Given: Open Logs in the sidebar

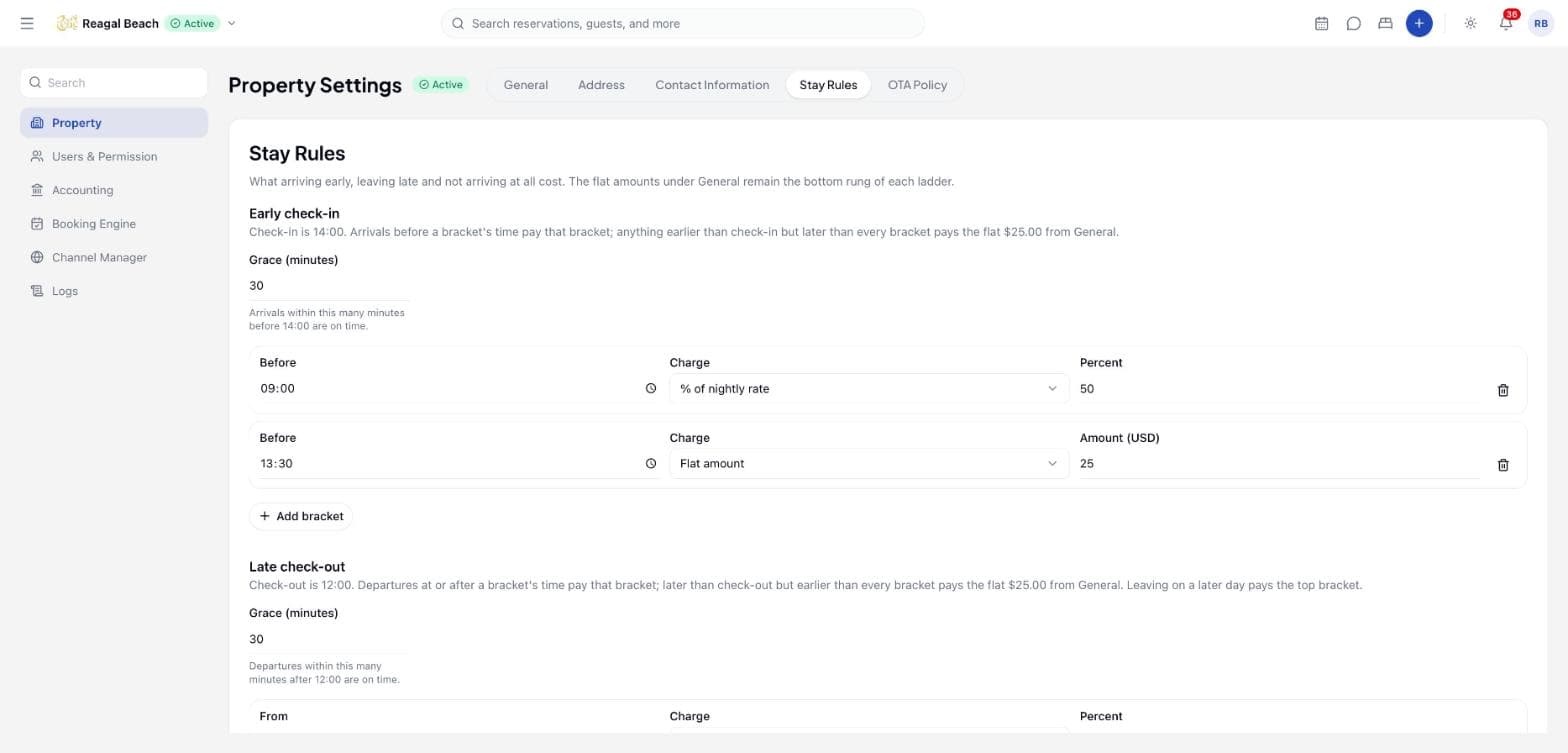Looking at the screenshot, I should pos(114,291).
